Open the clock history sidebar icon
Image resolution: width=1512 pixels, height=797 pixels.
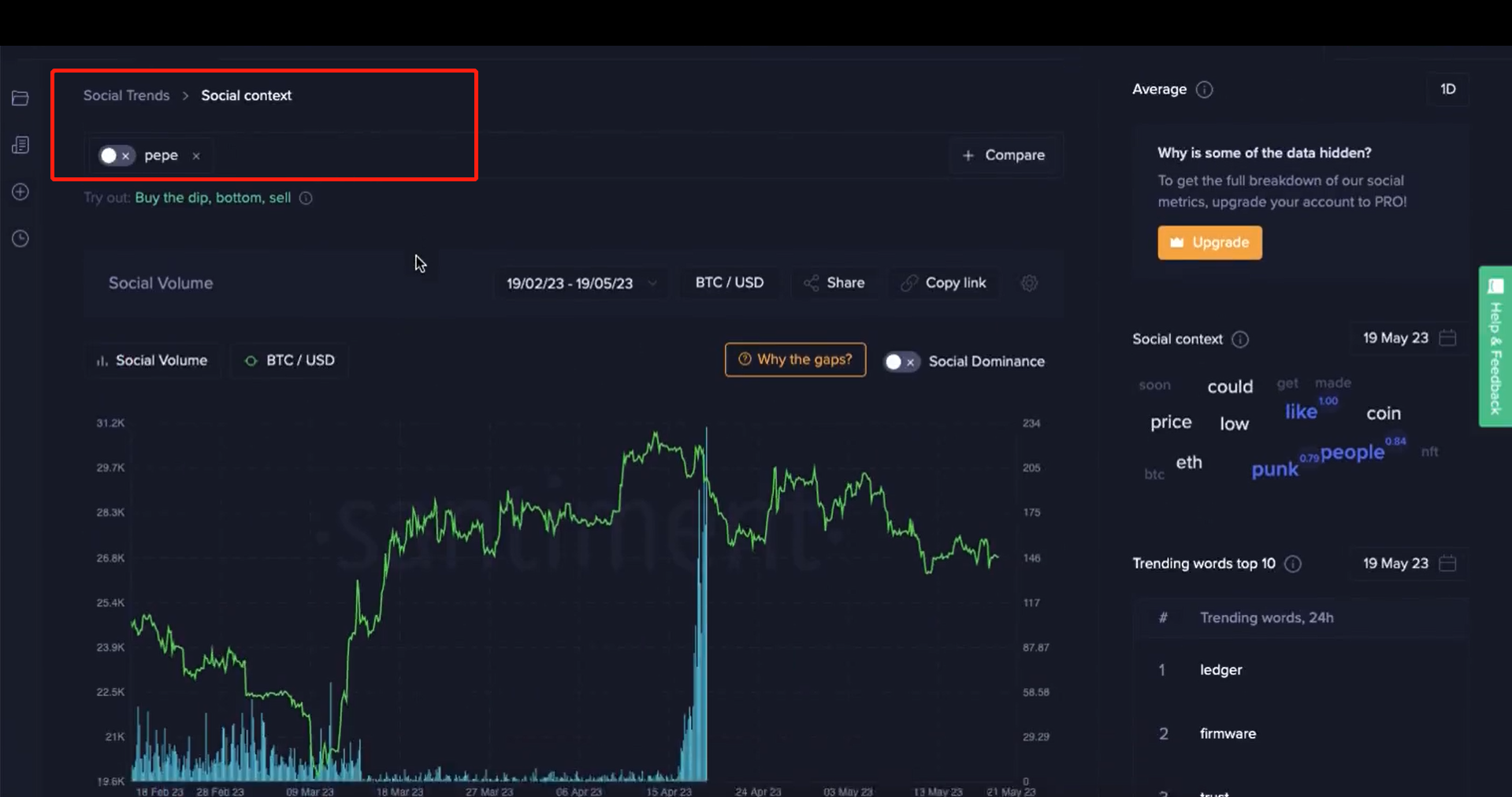click(20, 239)
